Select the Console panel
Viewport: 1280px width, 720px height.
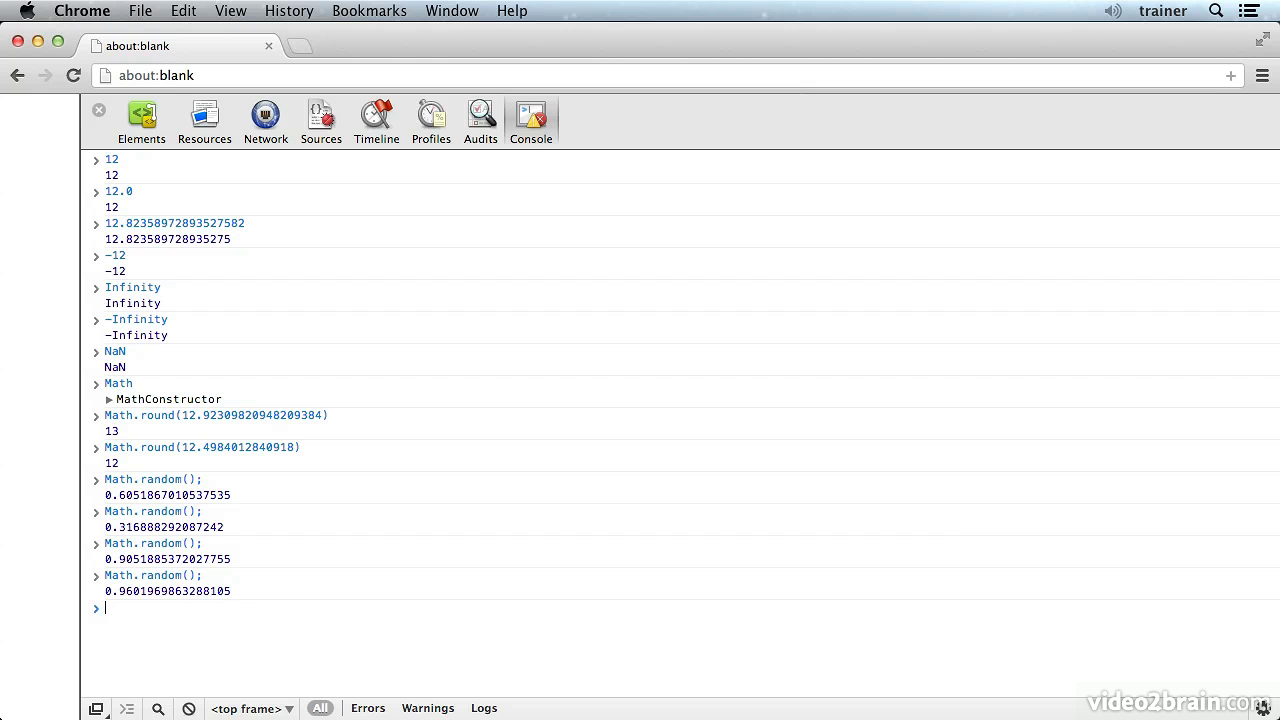[531, 122]
